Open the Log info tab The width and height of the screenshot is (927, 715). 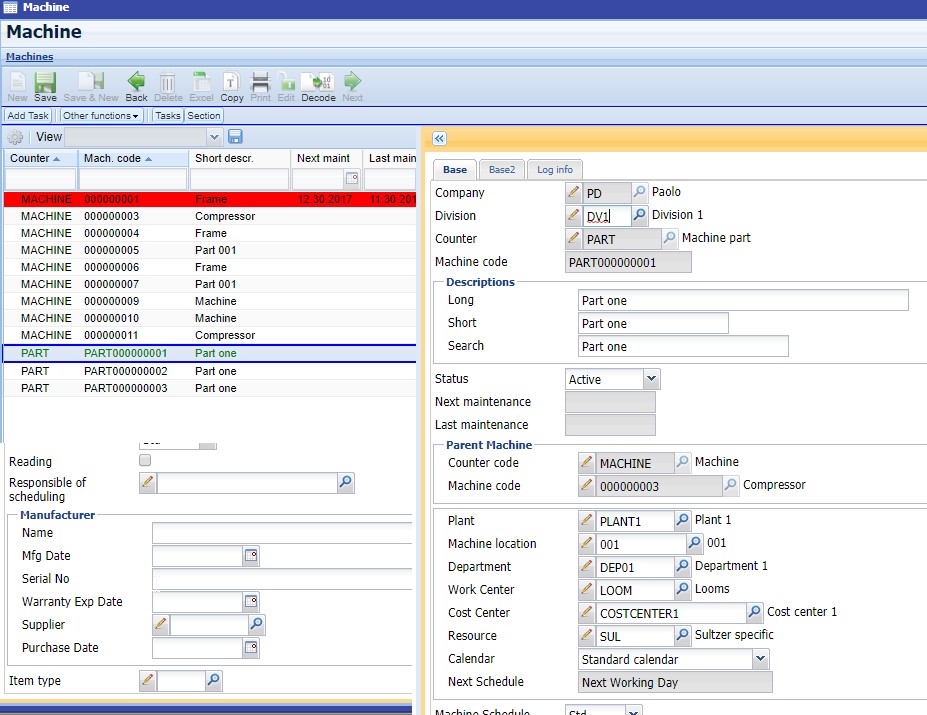point(554,170)
